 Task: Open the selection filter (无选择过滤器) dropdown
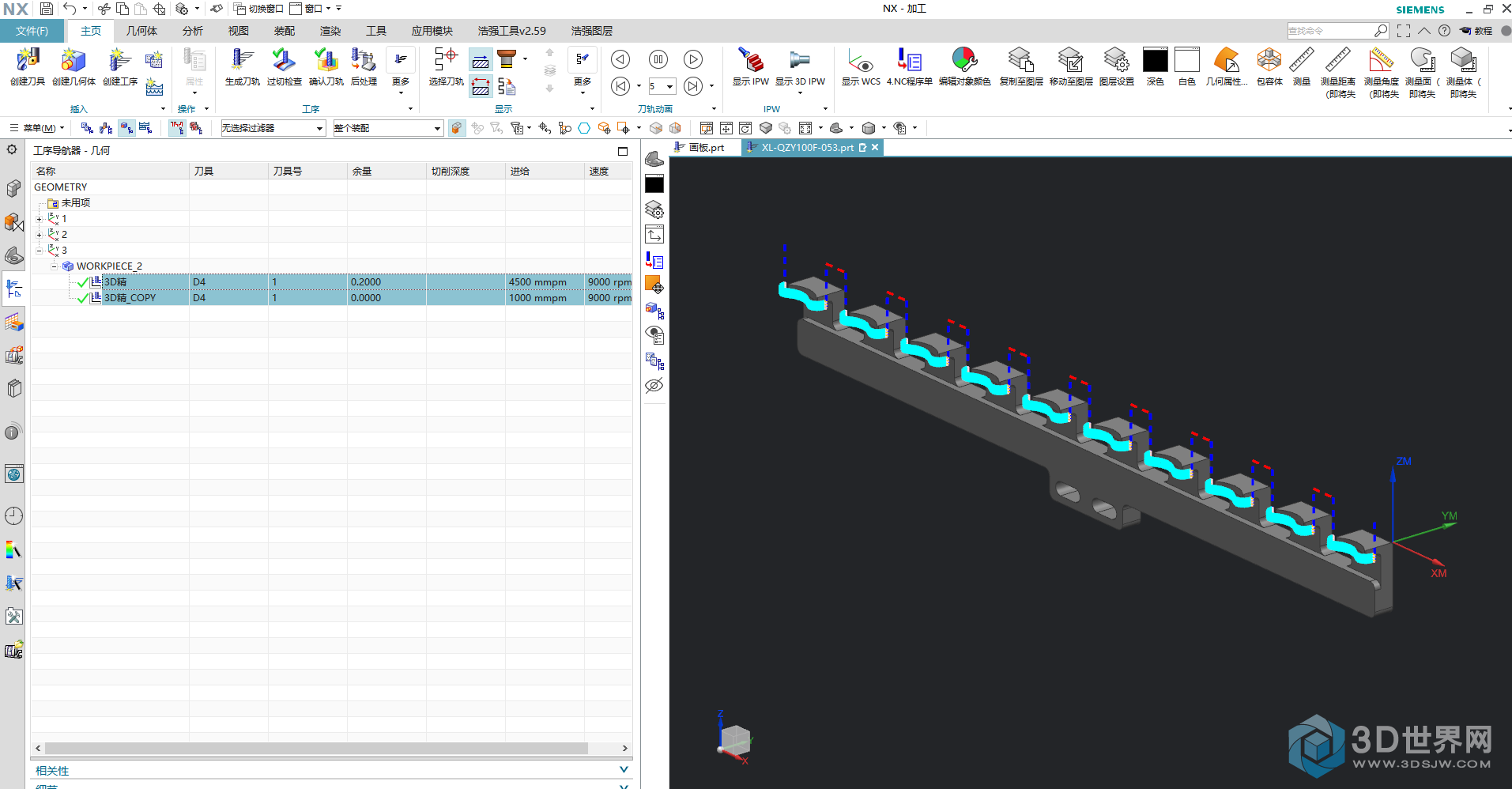coord(273,128)
